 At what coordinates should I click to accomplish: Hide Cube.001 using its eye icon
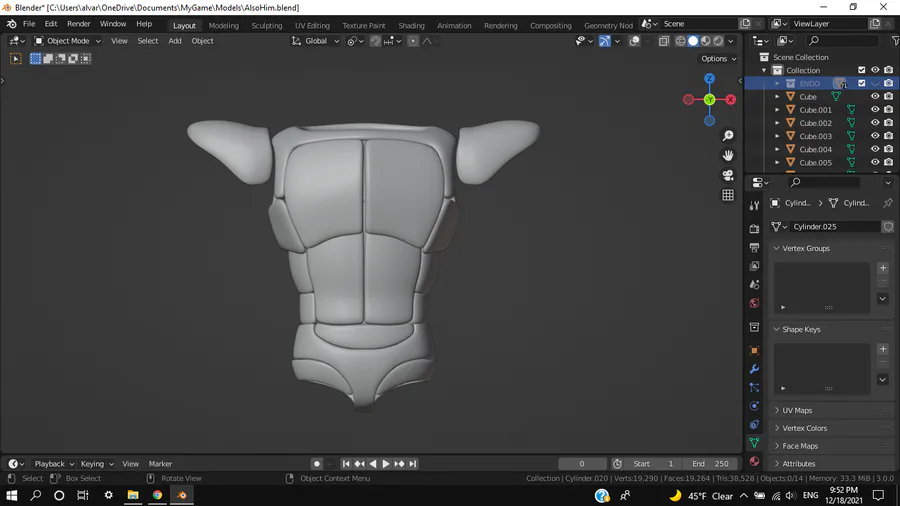coord(875,110)
